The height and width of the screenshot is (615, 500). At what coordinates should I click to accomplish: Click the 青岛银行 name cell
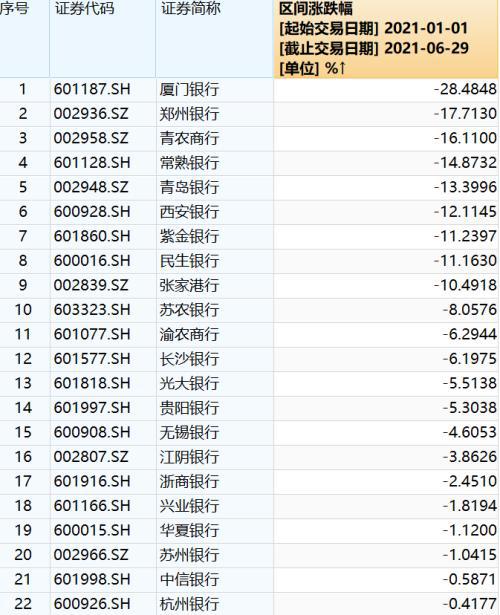(x=189, y=187)
